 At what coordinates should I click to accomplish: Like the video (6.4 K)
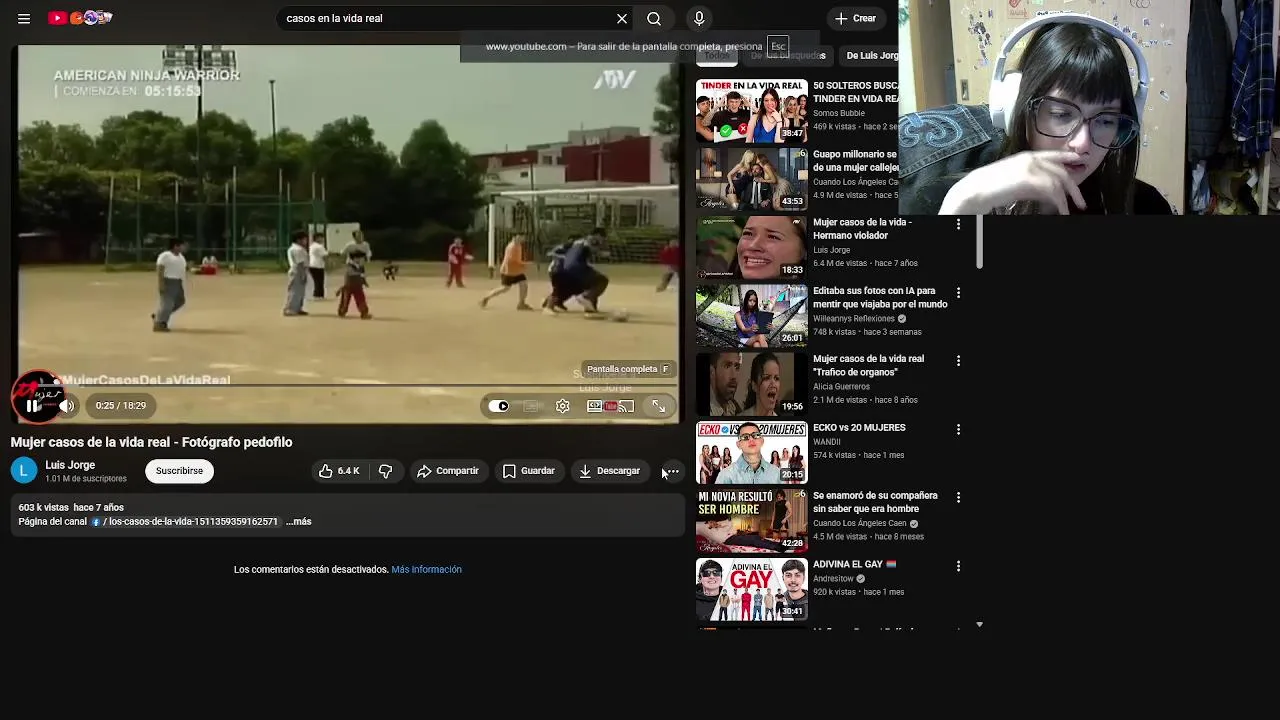tap(339, 471)
